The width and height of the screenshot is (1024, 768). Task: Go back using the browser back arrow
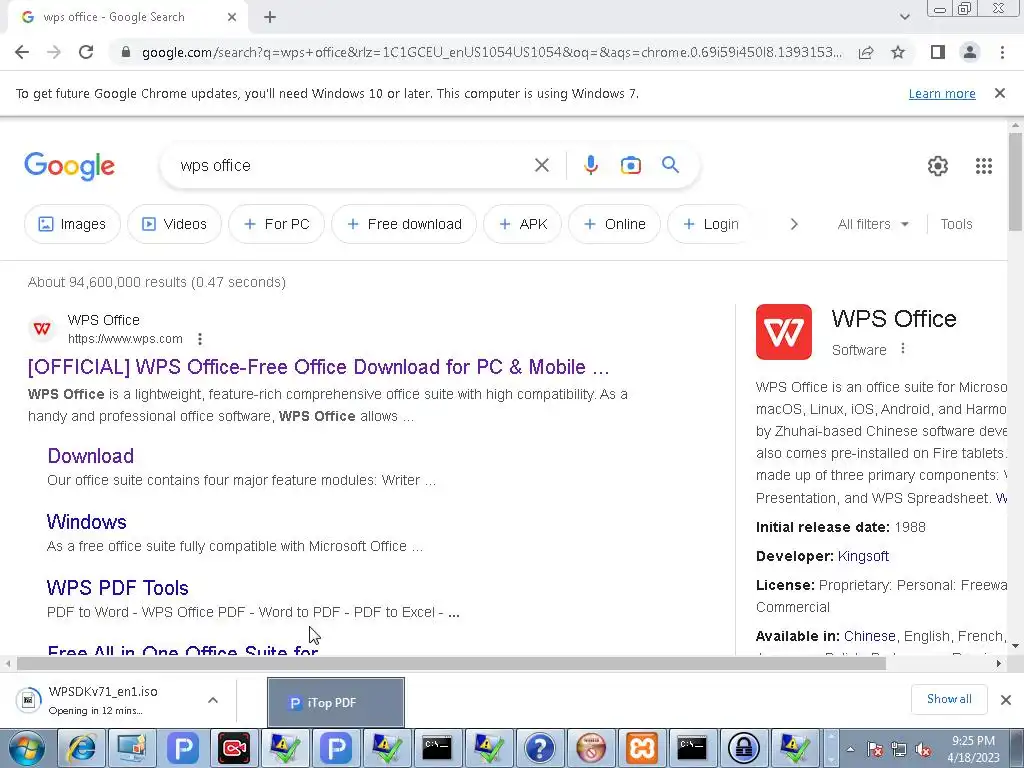(x=22, y=52)
